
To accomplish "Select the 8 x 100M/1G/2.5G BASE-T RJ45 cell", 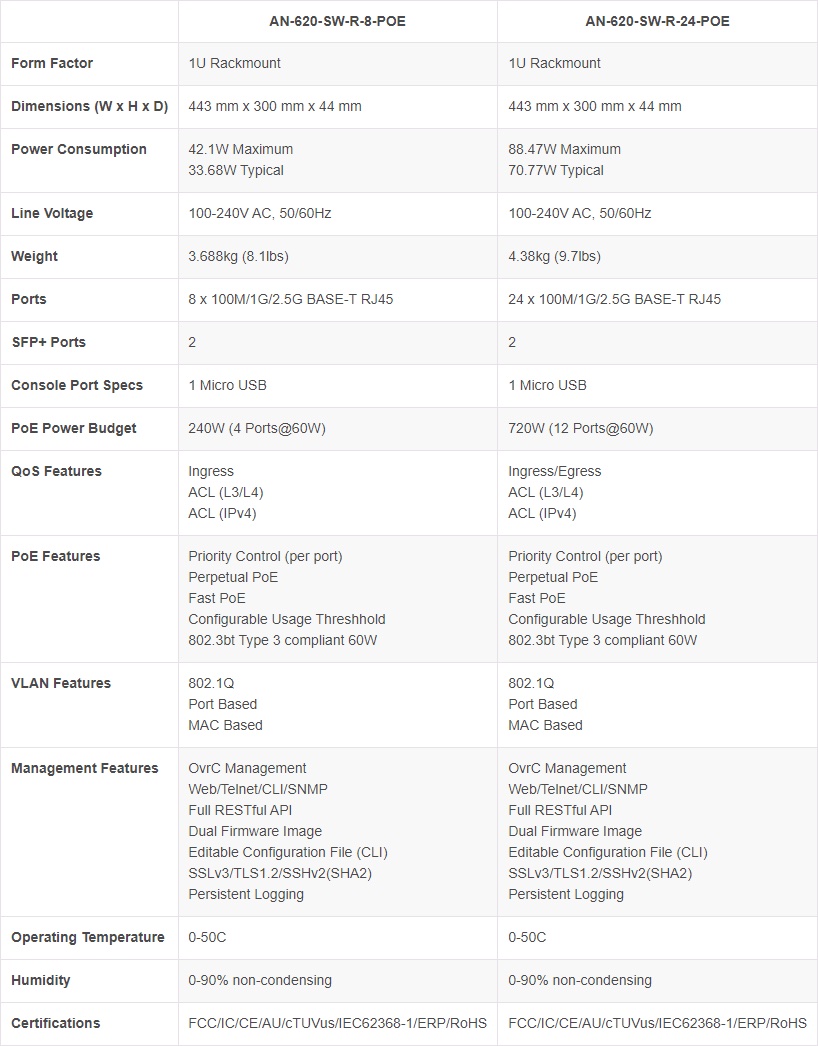I will click(x=294, y=299).
